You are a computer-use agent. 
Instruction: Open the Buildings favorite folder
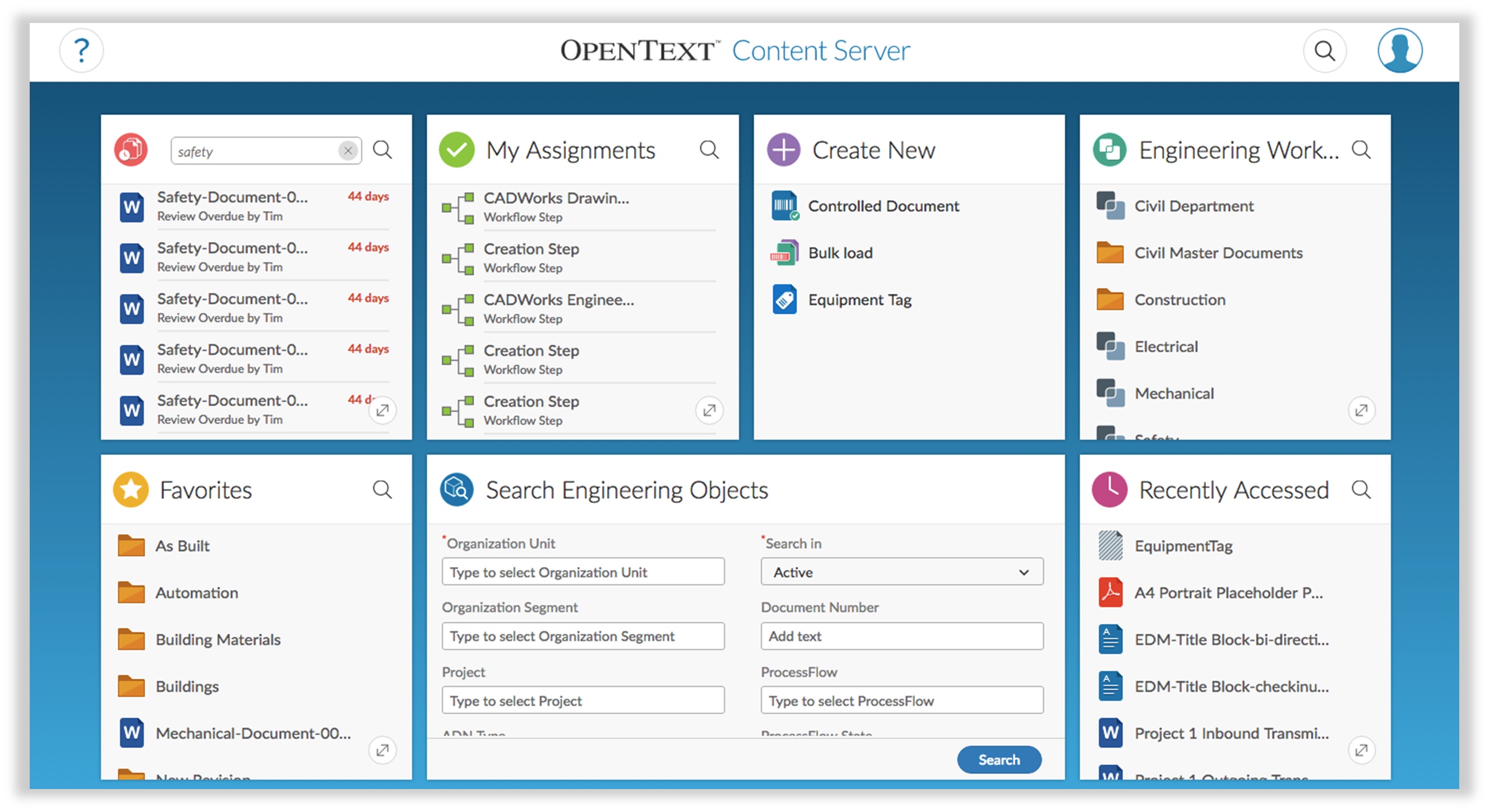point(187,686)
